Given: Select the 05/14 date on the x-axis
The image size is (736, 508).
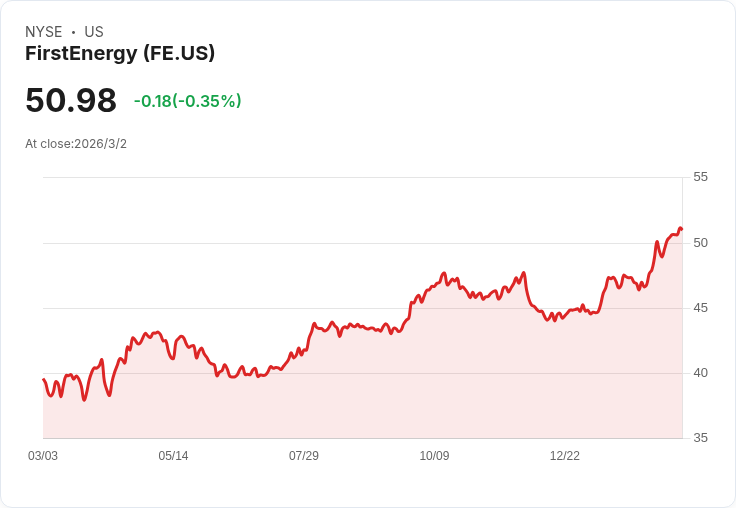Looking at the screenshot, I should pyautogui.click(x=173, y=456).
